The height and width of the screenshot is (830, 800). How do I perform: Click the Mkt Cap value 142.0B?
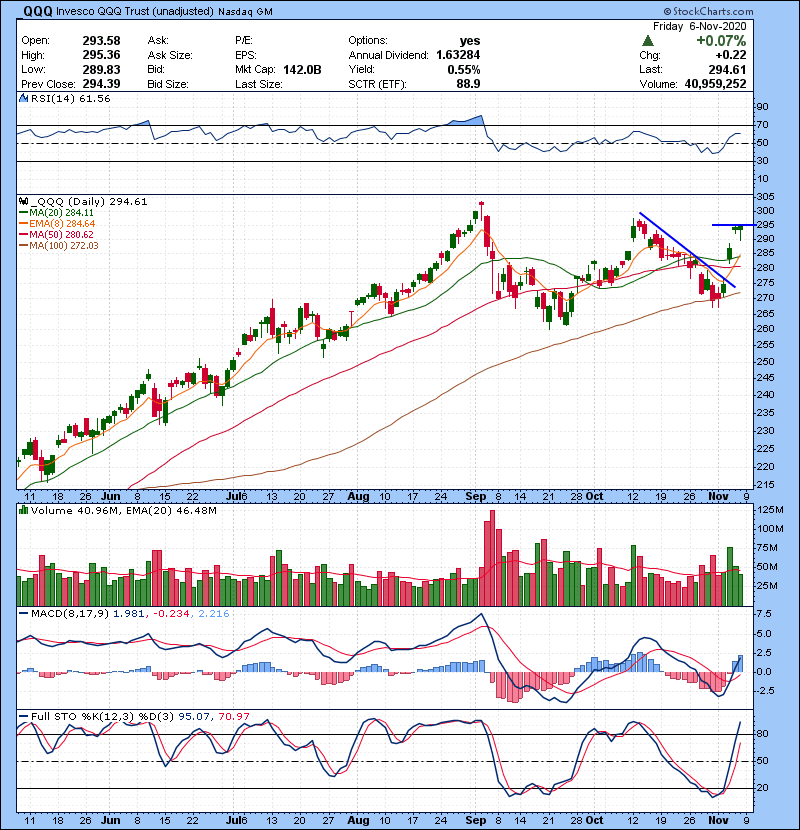[302, 69]
